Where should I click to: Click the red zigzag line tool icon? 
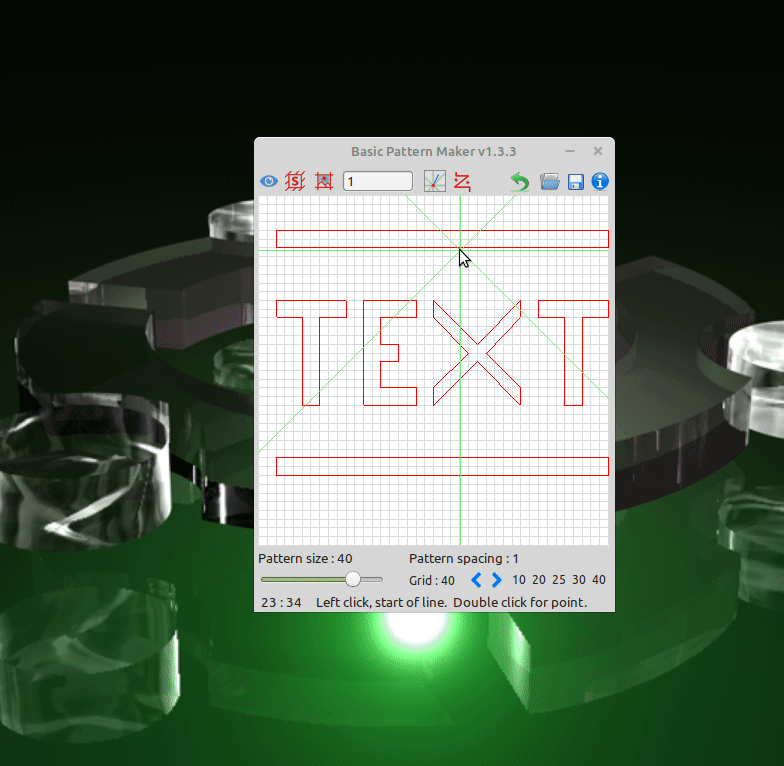tap(462, 181)
